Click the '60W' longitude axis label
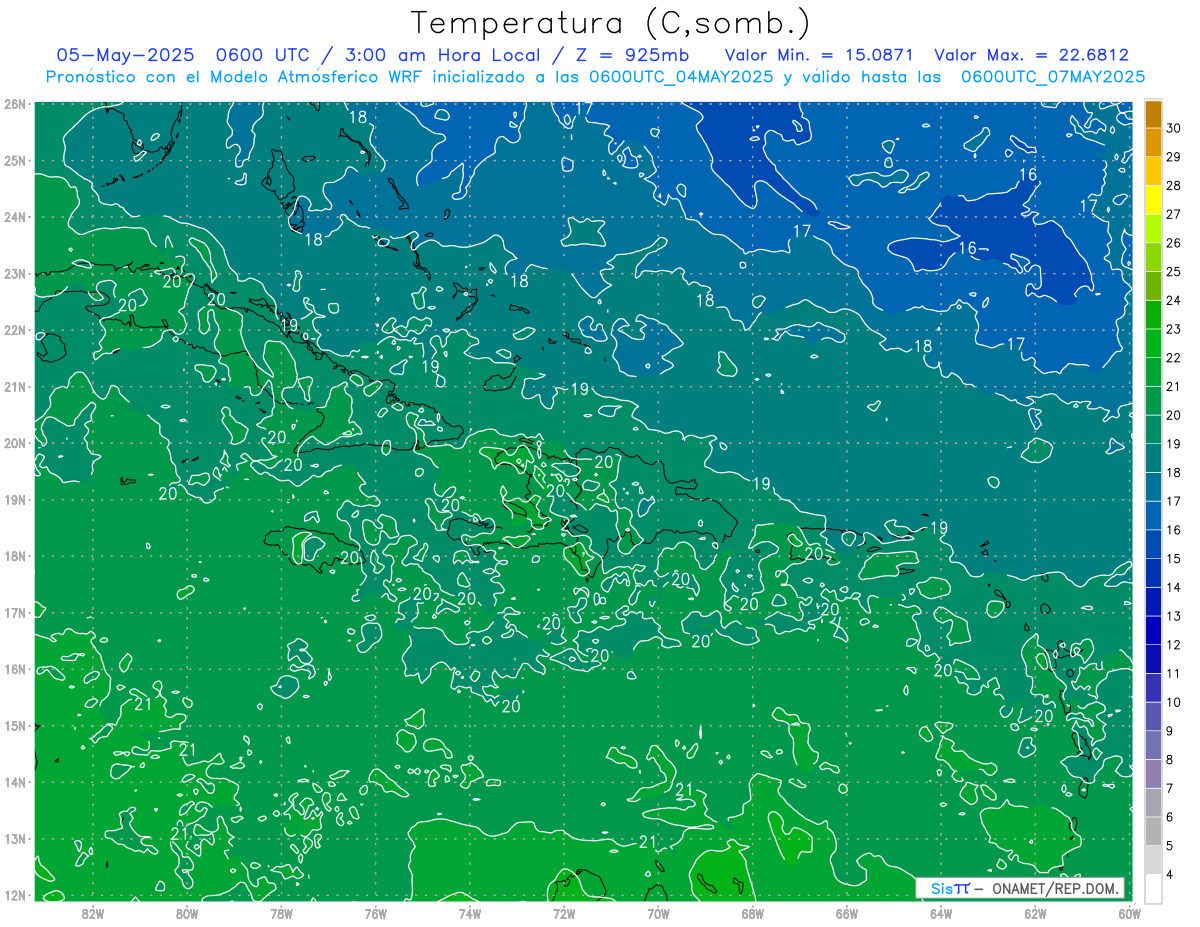 [x=1129, y=913]
